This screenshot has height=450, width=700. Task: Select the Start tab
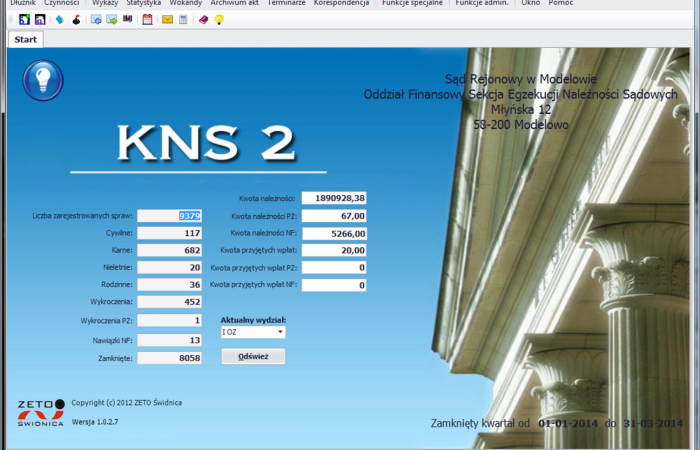pyautogui.click(x=25, y=40)
